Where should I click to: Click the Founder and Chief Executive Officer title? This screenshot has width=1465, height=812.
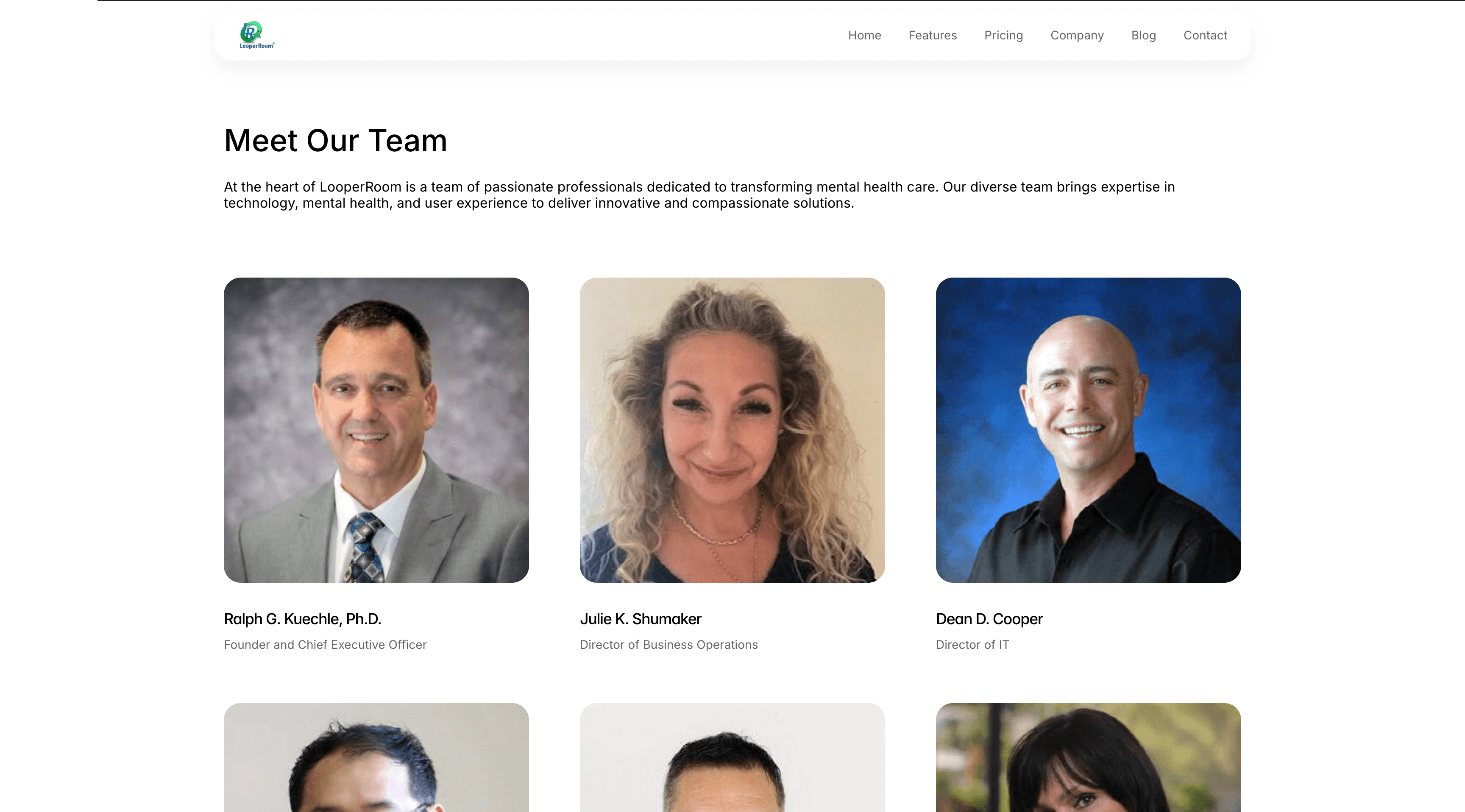point(325,645)
